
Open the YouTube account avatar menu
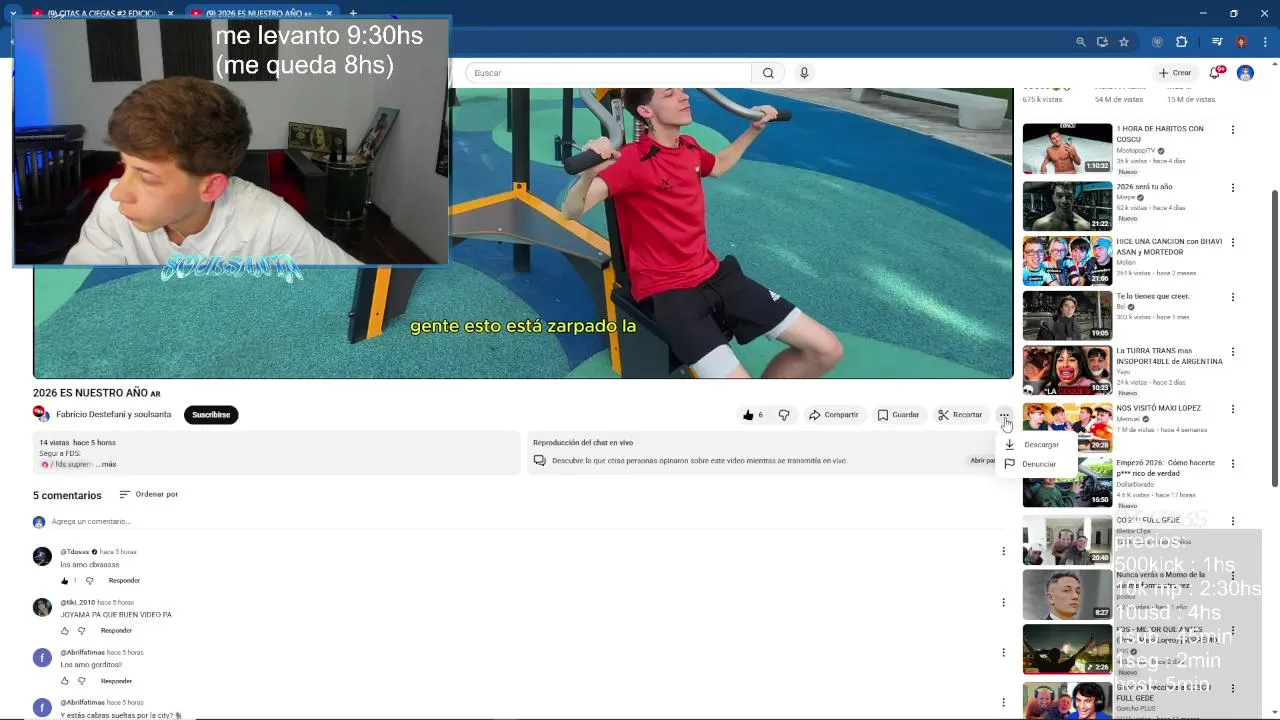(x=1245, y=73)
